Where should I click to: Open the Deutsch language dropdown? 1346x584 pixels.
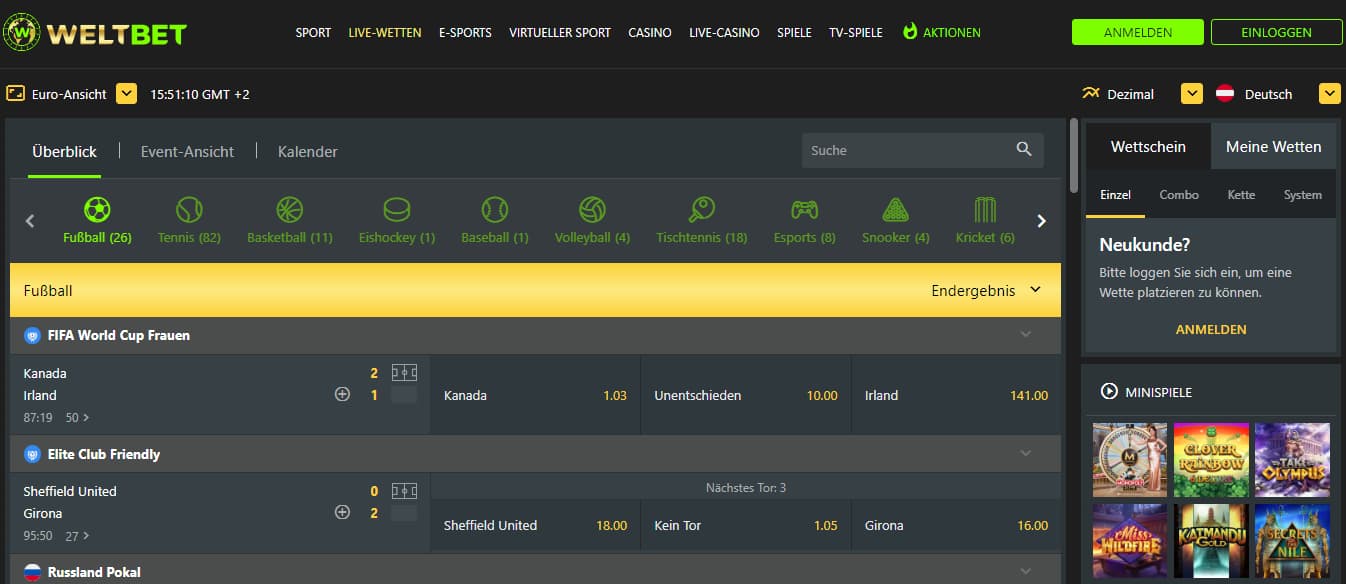(x=1329, y=94)
